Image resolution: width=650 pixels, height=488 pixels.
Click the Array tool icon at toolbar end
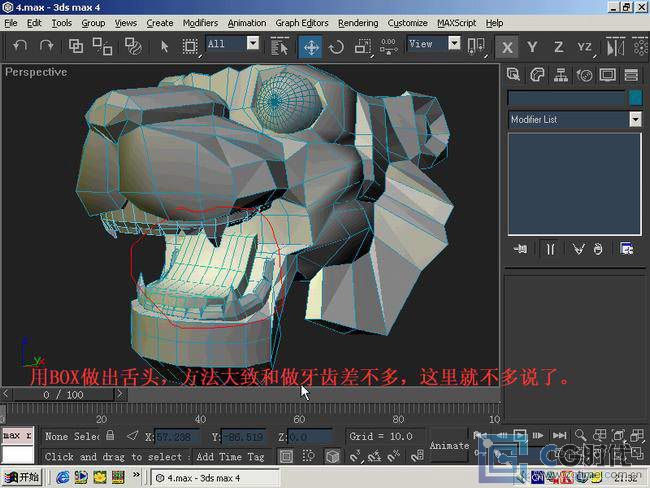641,46
